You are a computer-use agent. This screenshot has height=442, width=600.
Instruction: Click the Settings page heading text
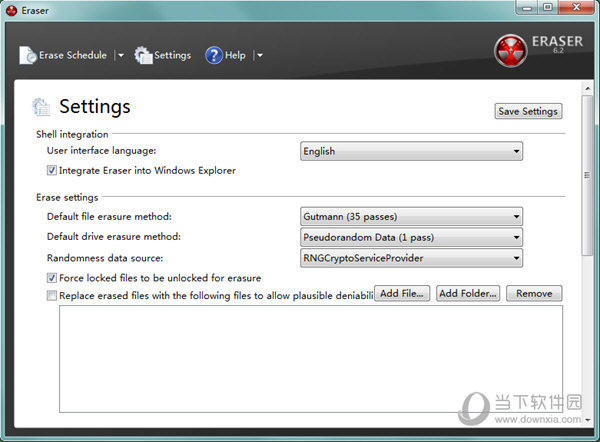coord(95,107)
